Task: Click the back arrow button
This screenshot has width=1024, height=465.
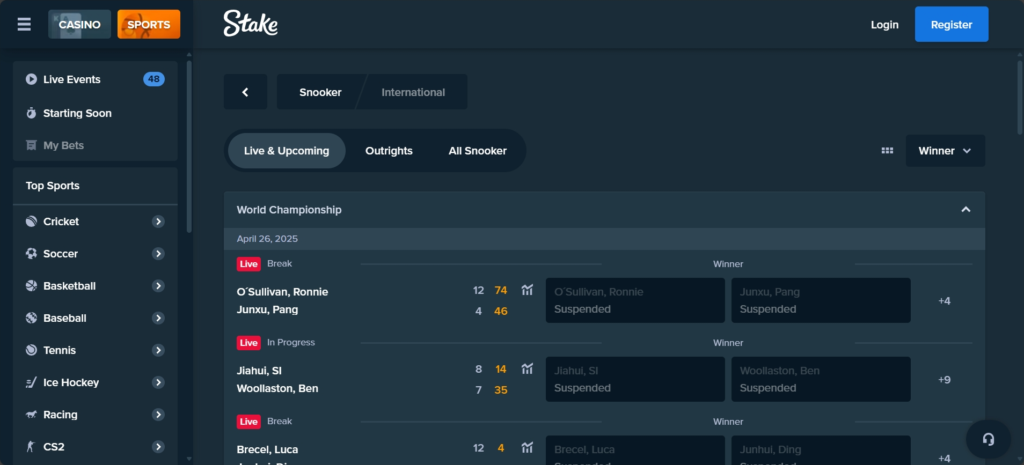Action: click(246, 92)
